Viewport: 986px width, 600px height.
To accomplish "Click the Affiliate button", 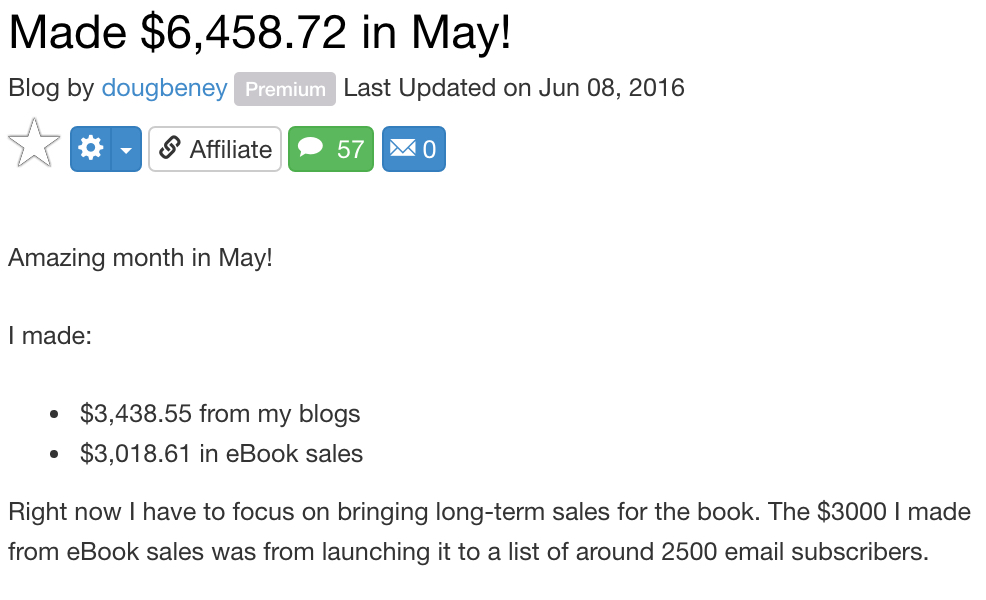I will (215, 149).
